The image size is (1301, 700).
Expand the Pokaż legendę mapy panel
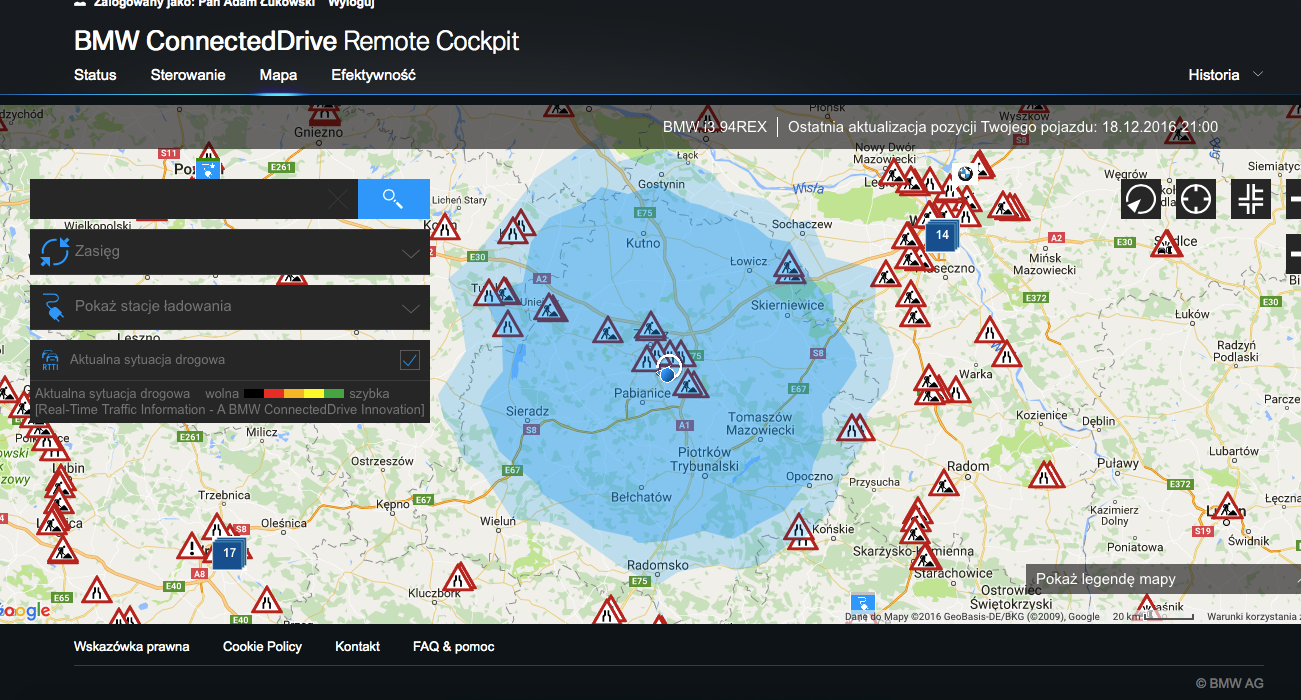1163,579
